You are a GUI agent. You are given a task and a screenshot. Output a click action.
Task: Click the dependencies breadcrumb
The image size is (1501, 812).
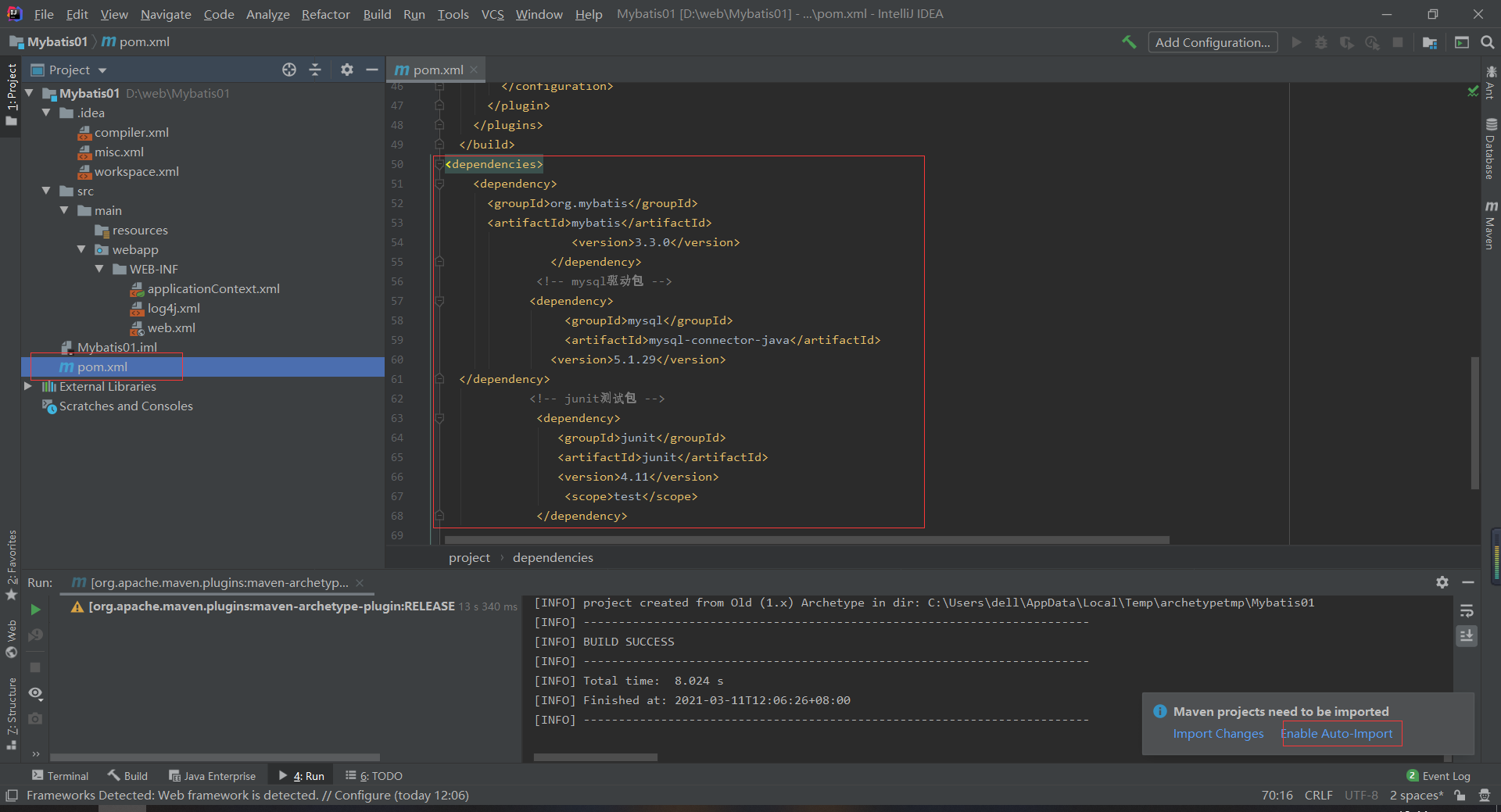[553, 557]
